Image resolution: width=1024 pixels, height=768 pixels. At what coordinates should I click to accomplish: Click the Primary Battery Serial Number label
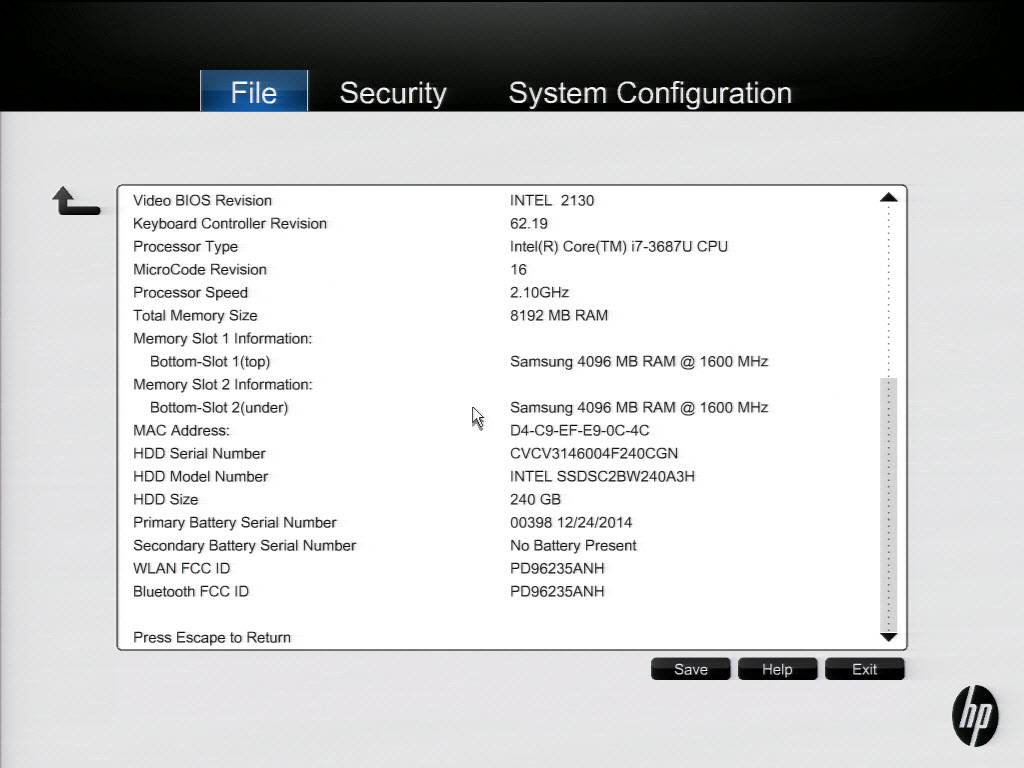click(x=235, y=522)
